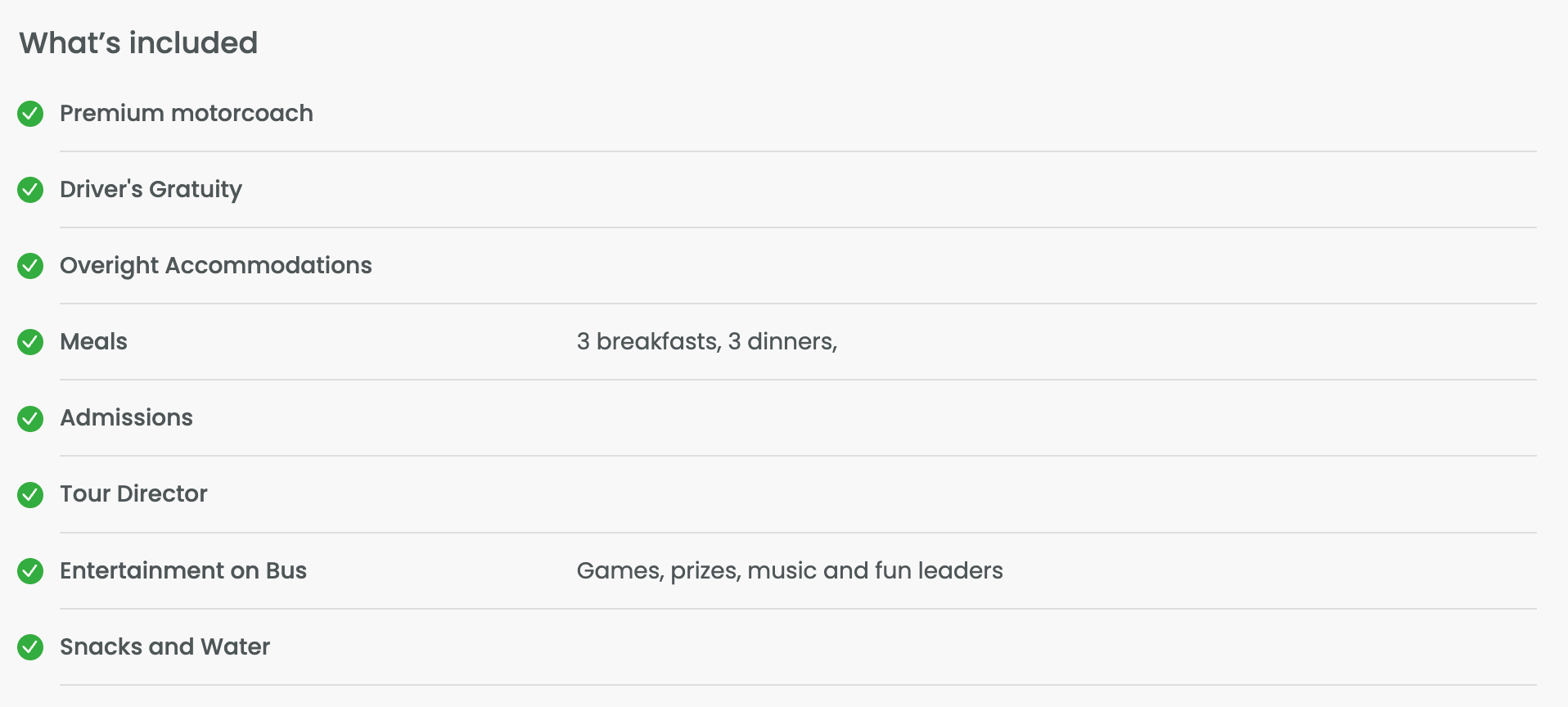The image size is (1568, 707).
Task: Click the "3 breakfasts, 3 dinners," description
Action: (x=706, y=341)
